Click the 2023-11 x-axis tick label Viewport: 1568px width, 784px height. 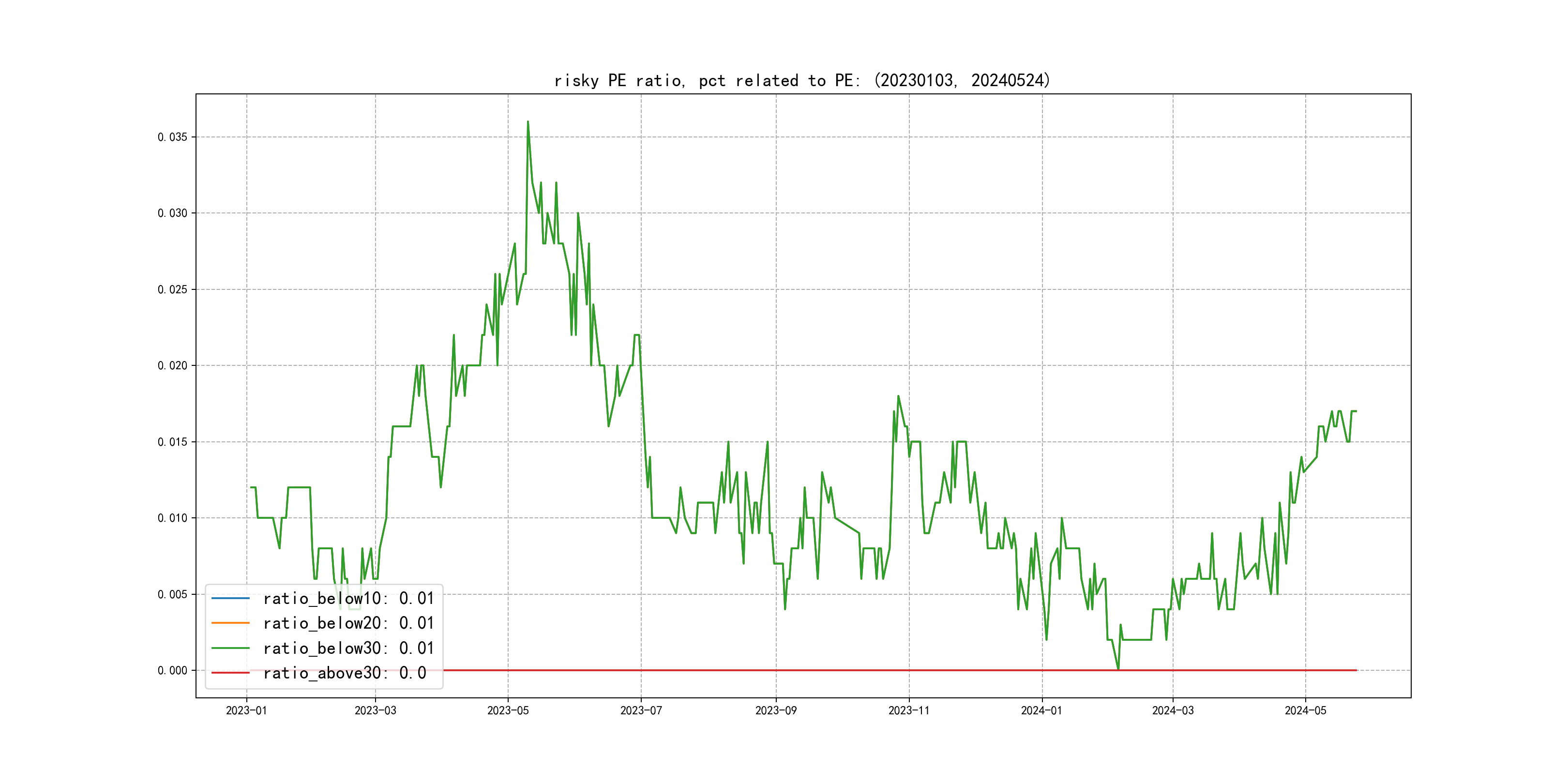(x=909, y=711)
